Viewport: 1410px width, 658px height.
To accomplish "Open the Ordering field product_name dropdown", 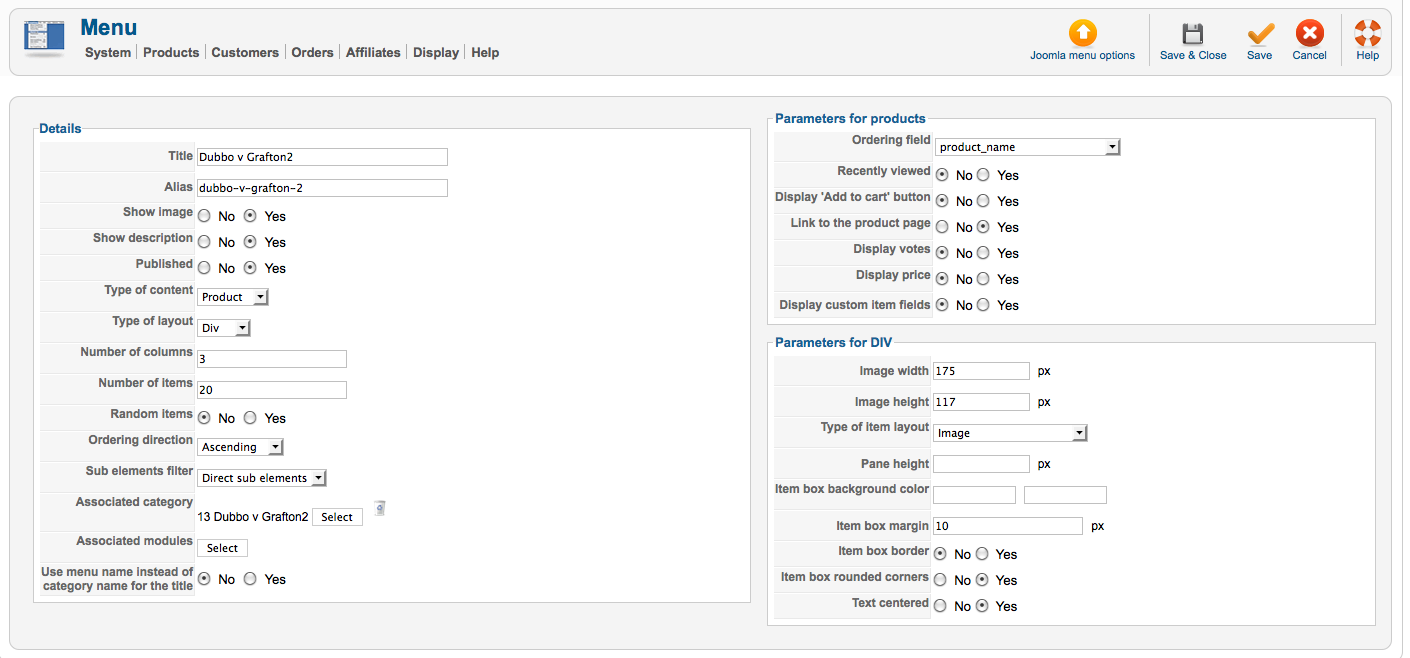I will pyautogui.click(x=1028, y=147).
